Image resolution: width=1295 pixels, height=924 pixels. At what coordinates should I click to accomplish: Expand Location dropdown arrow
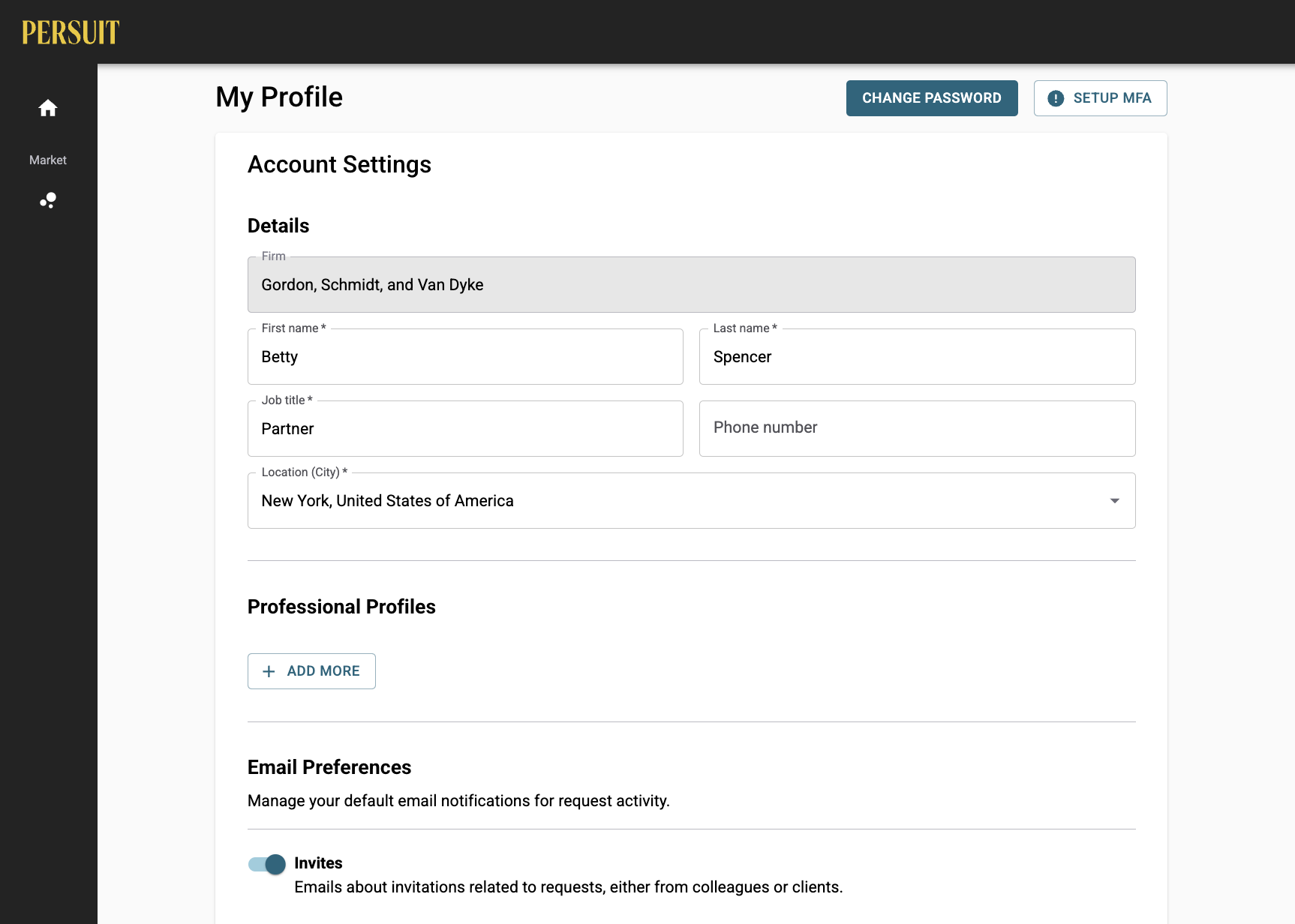1115,501
